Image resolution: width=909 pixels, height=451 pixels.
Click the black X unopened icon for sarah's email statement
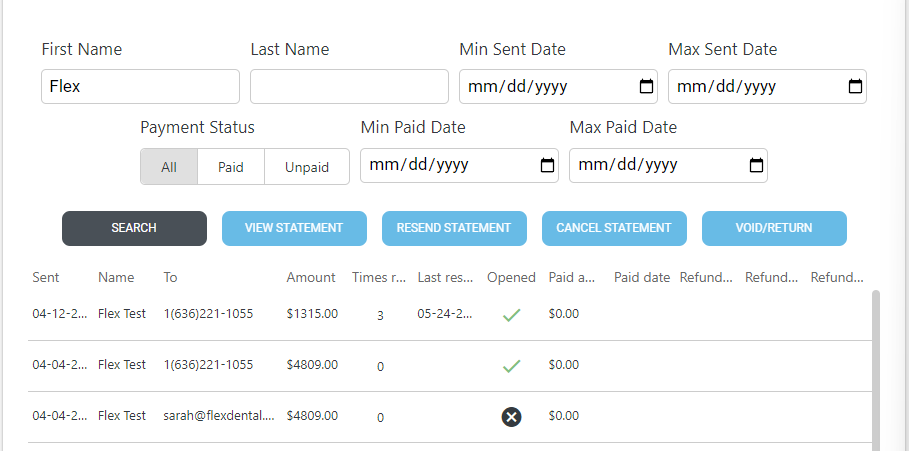click(511, 417)
